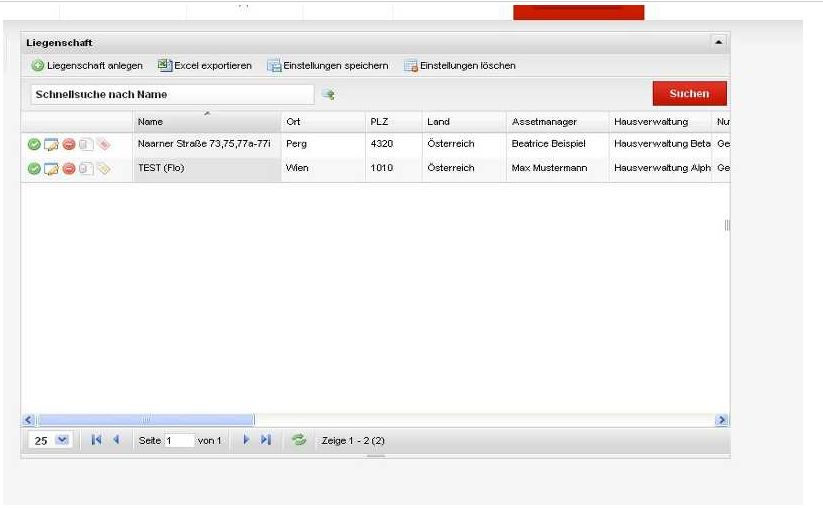Click Einstellungen löschen
Screen dimensions: 823x508
coord(460,66)
